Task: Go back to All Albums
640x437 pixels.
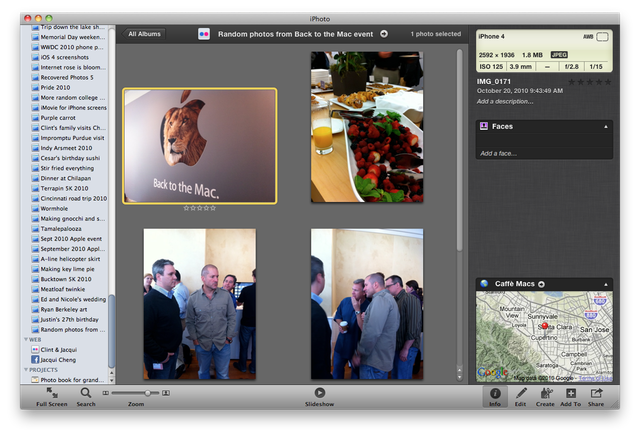Action: [x=144, y=34]
